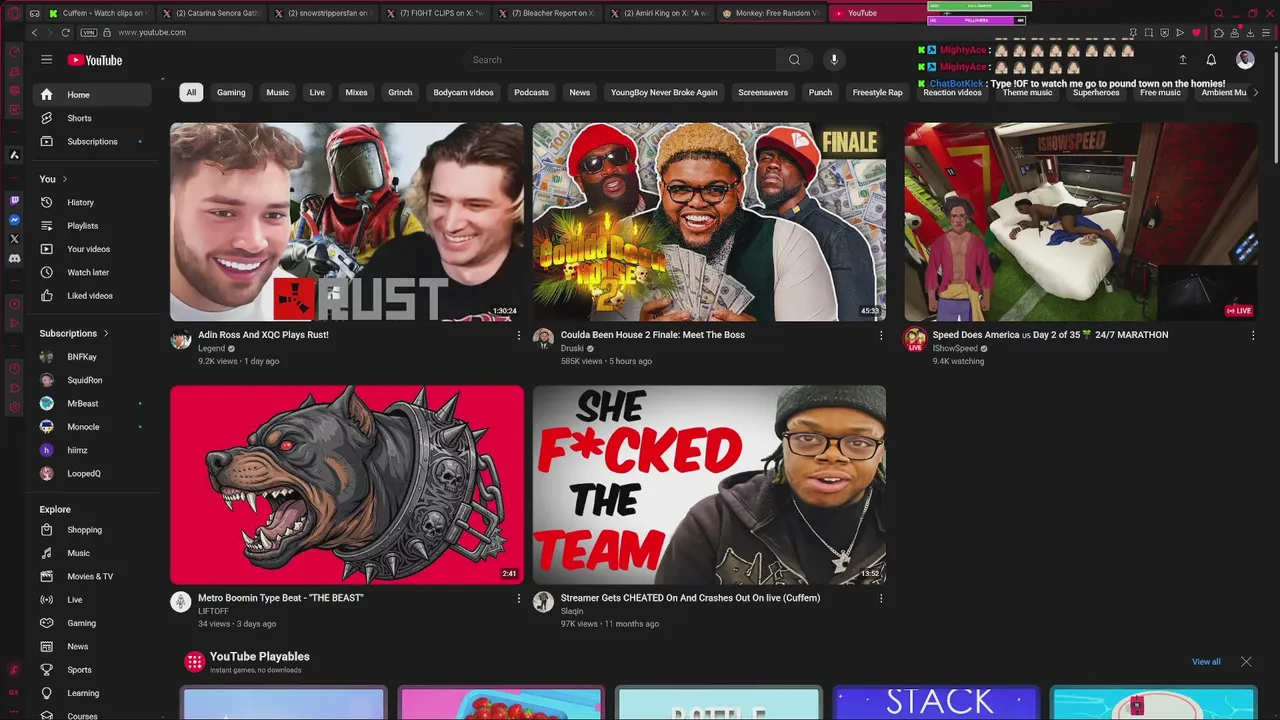Open Liked videos in sidebar
1280x720 pixels.
click(x=91, y=296)
